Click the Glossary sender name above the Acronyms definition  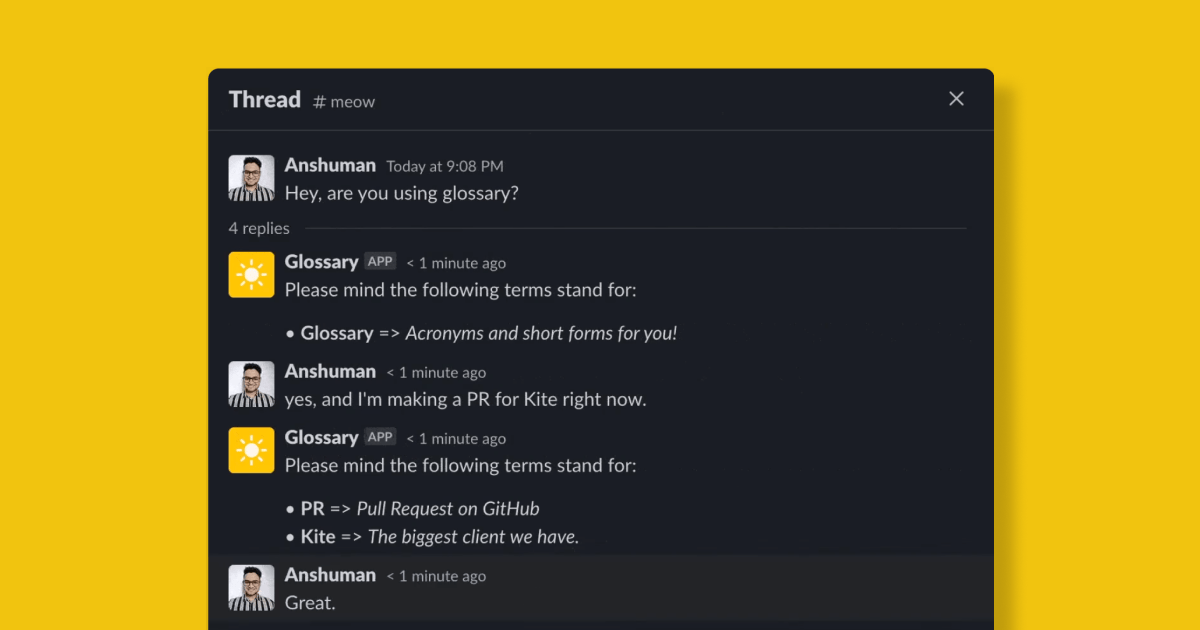tap(321, 262)
